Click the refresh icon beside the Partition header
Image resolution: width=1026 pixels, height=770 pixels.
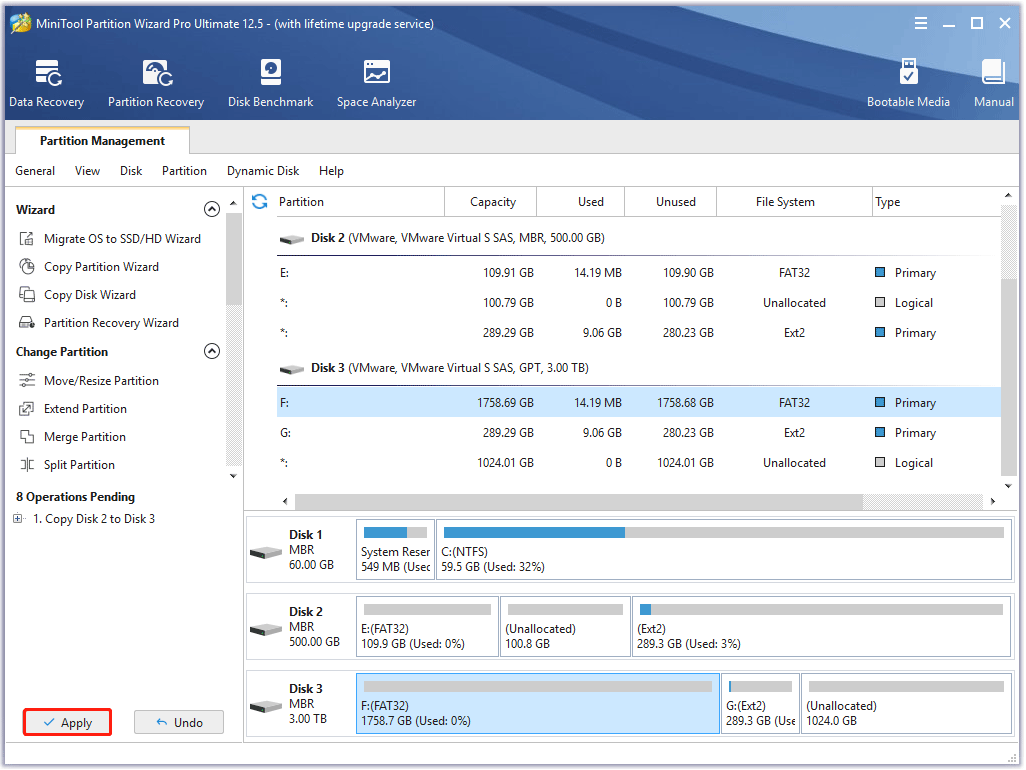[260, 201]
